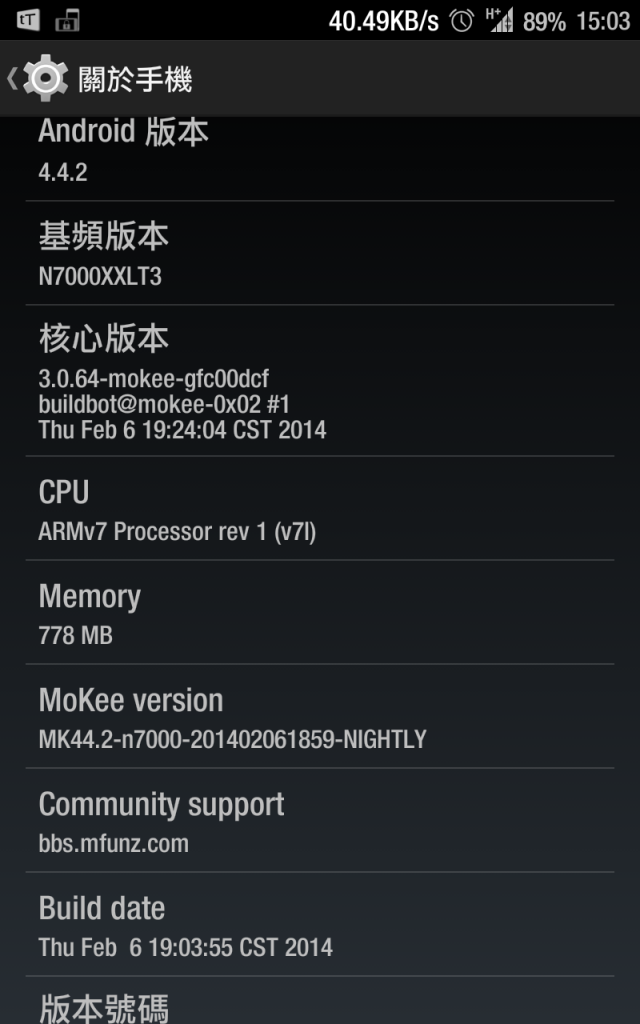The width and height of the screenshot is (640, 1024).
Task: Tap the second notification icon in status bar
Action: pos(67,20)
